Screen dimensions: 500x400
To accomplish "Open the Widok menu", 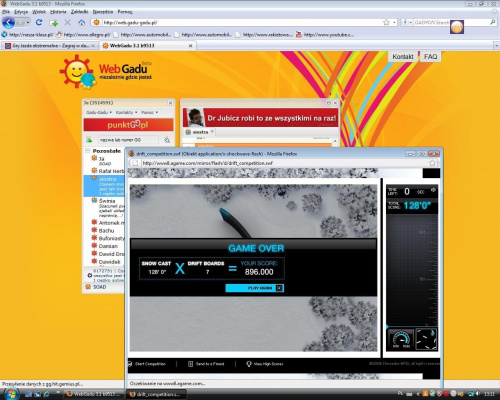I will click(39, 12).
